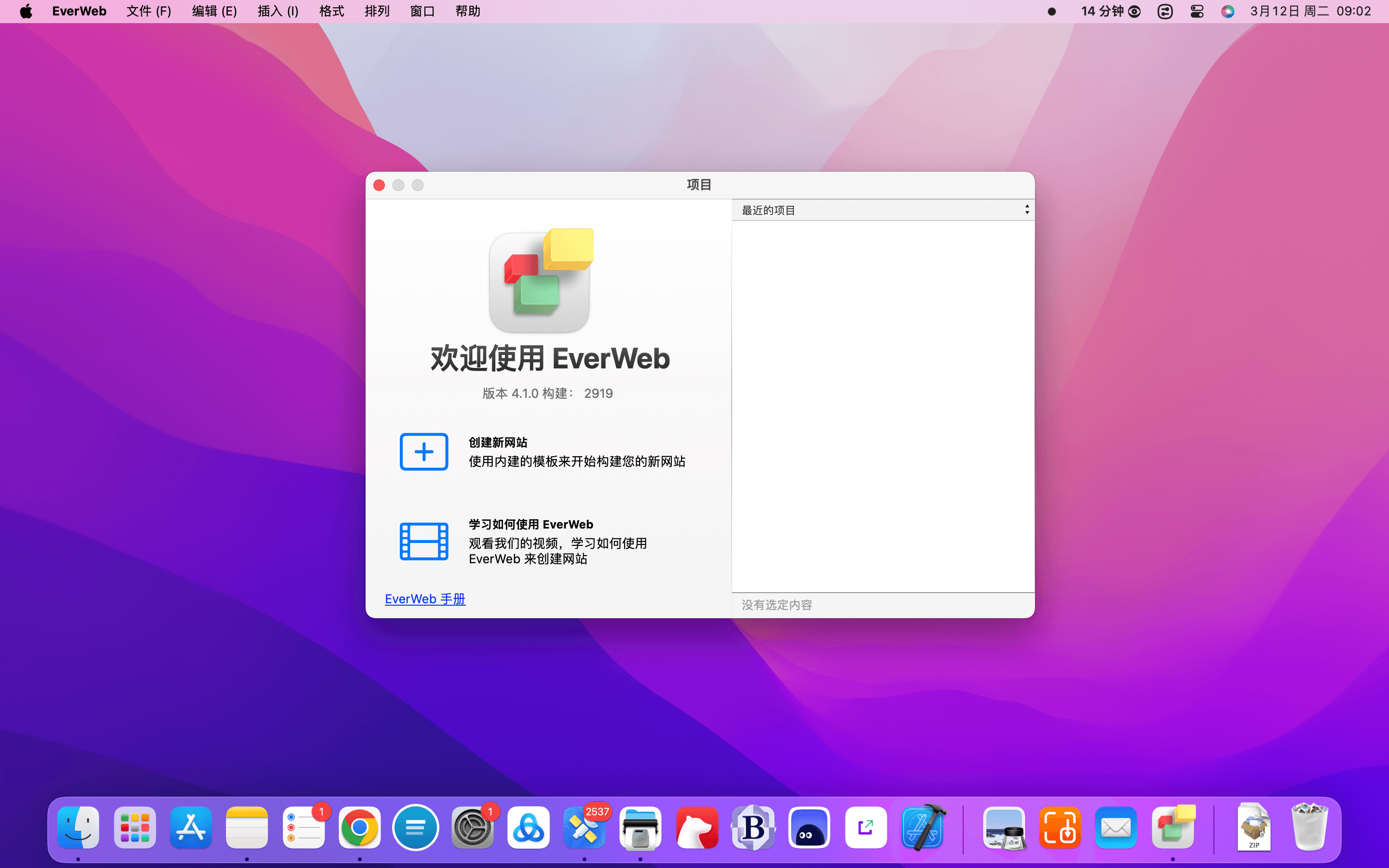Click Siri icon in menu bar
This screenshot has height=868, width=1389.
coord(1228,11)
